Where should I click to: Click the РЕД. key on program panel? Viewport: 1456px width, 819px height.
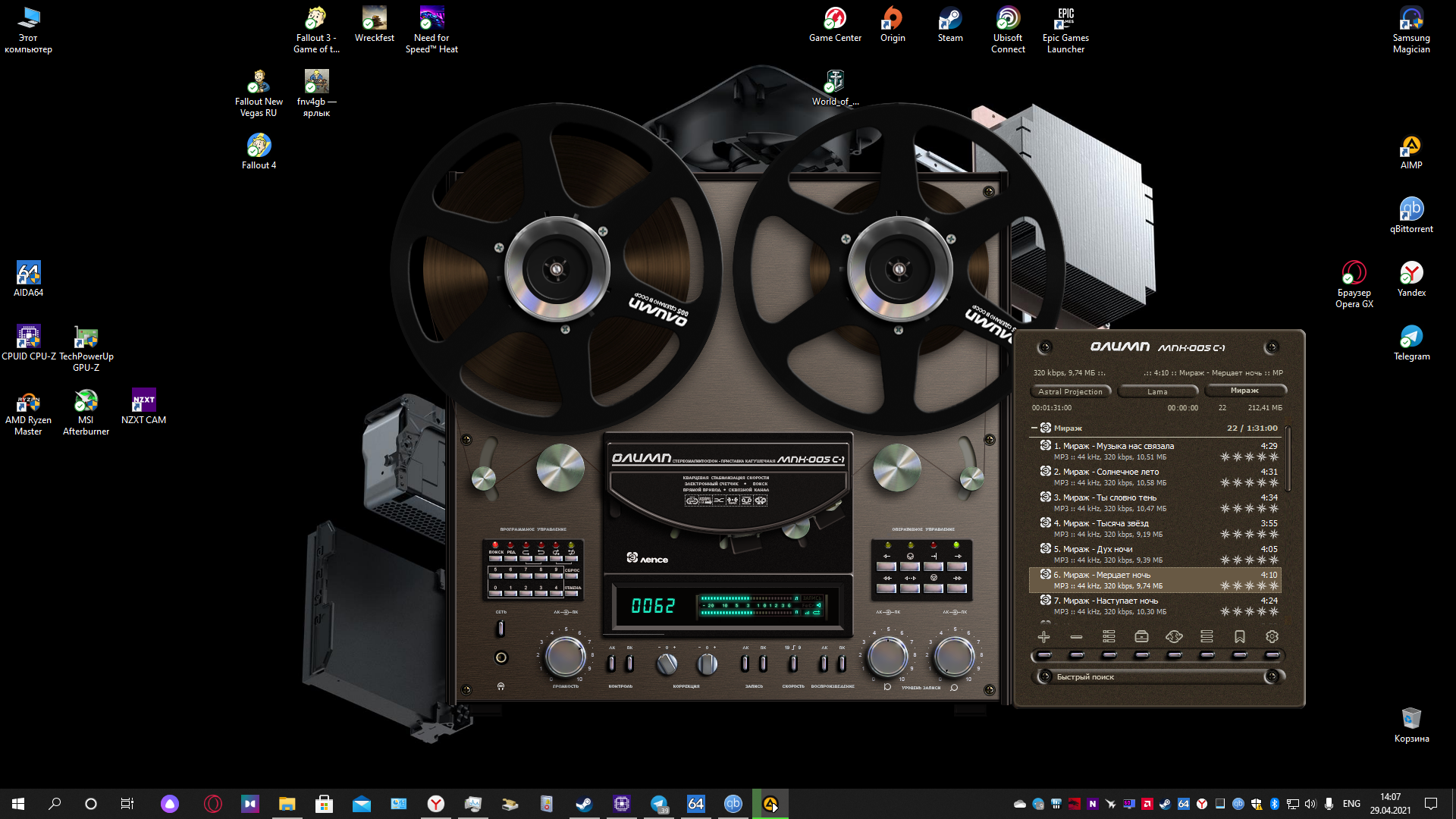[510, 558]
